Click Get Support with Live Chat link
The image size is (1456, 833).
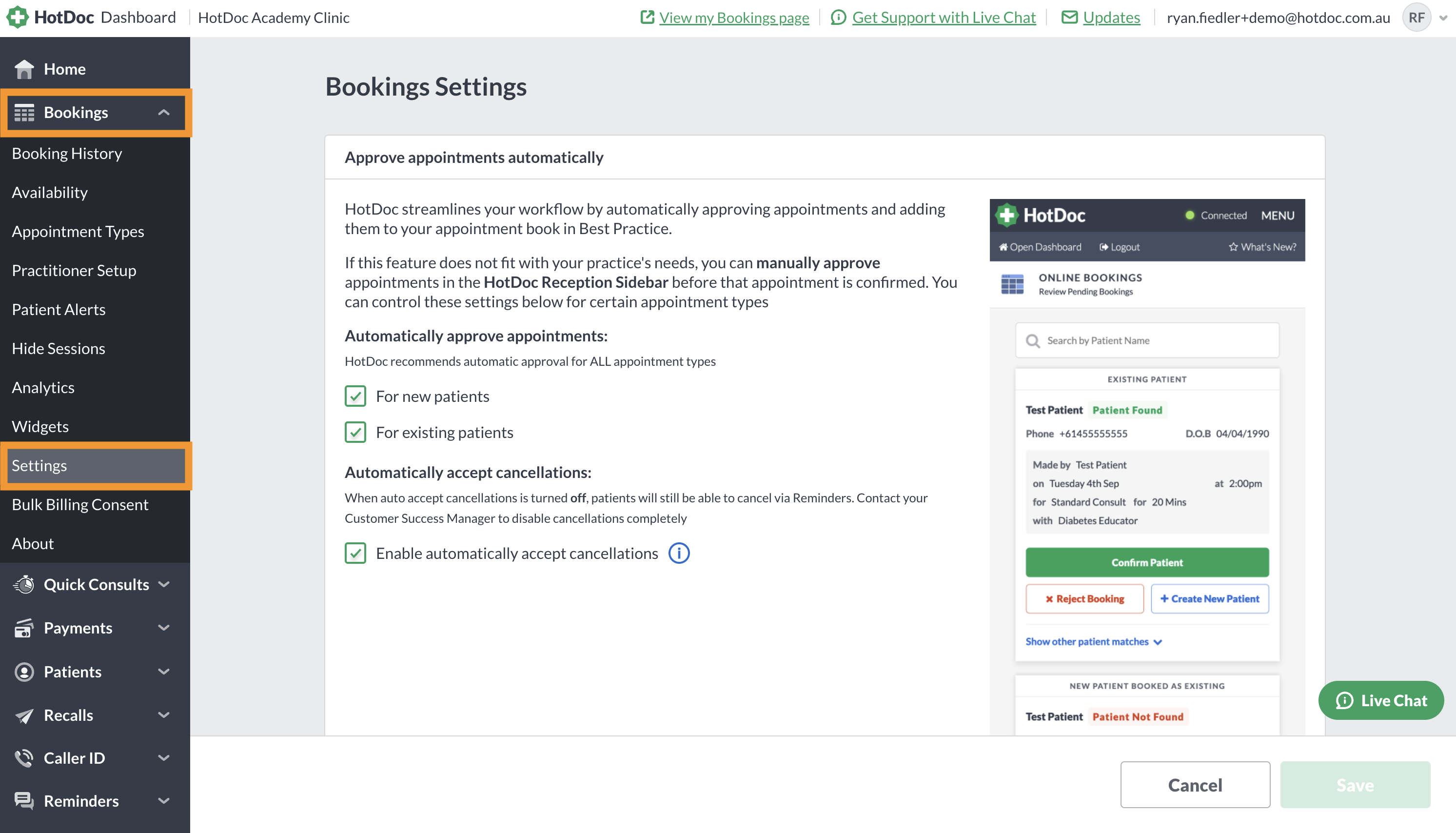(944, 17)
